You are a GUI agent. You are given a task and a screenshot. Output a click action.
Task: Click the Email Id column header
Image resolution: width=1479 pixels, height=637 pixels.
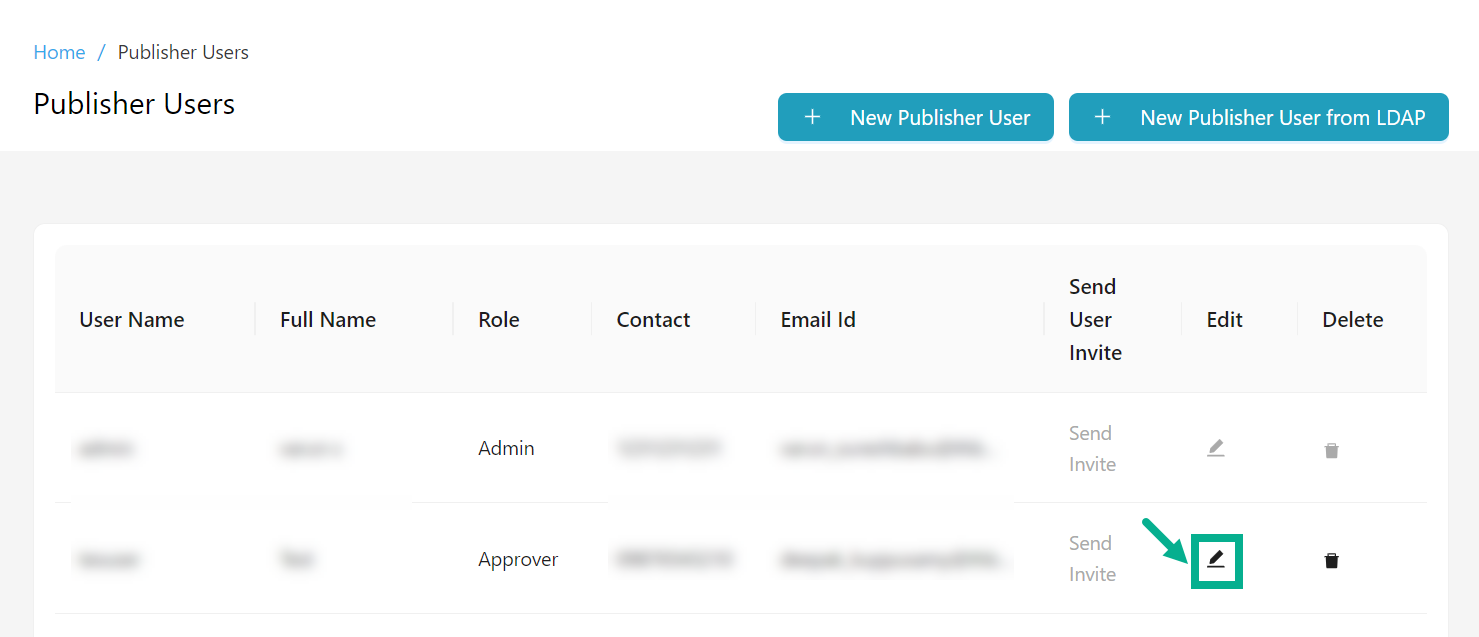(818, 320)
